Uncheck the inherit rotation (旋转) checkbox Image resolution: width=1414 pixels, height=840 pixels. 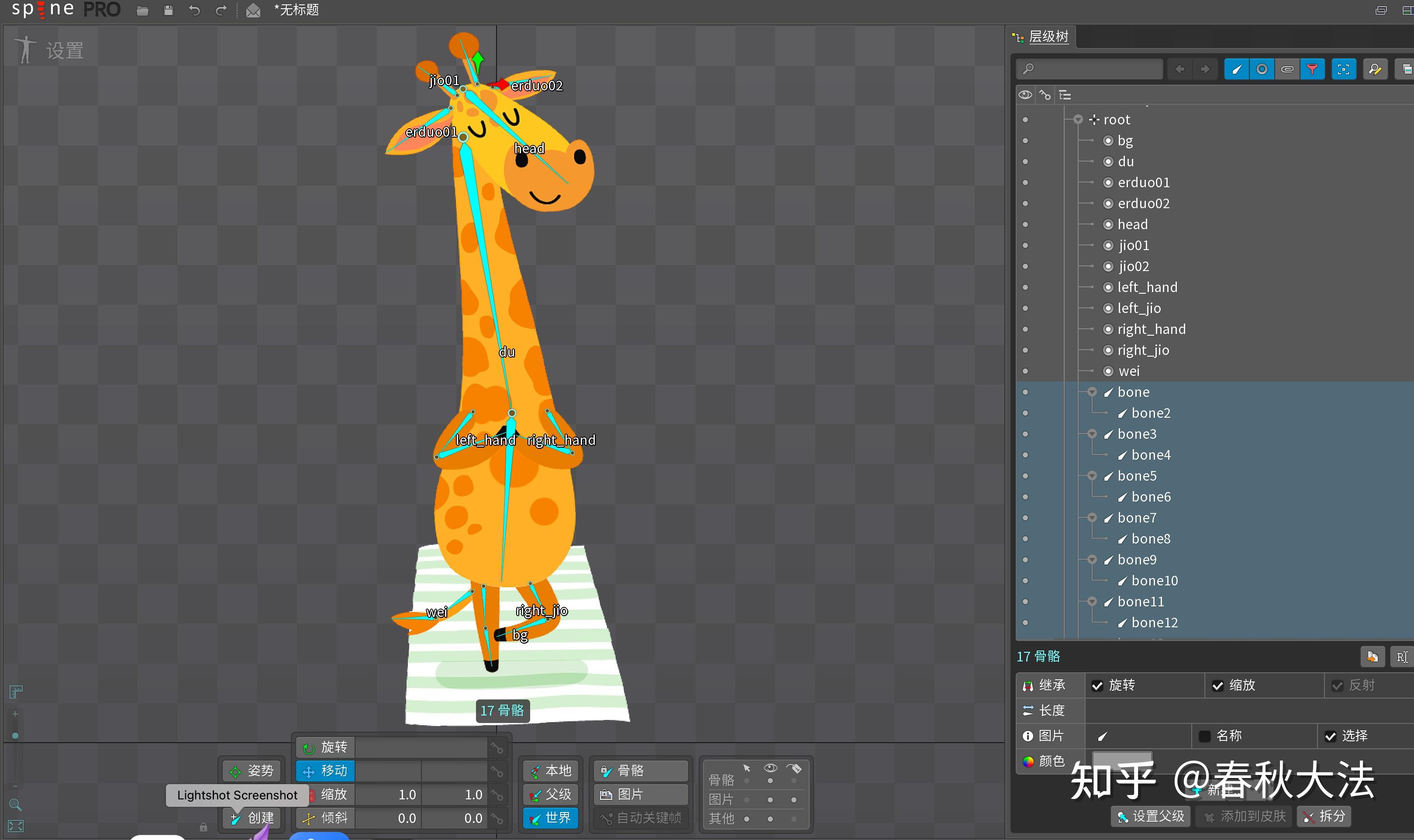[1097, 685]
